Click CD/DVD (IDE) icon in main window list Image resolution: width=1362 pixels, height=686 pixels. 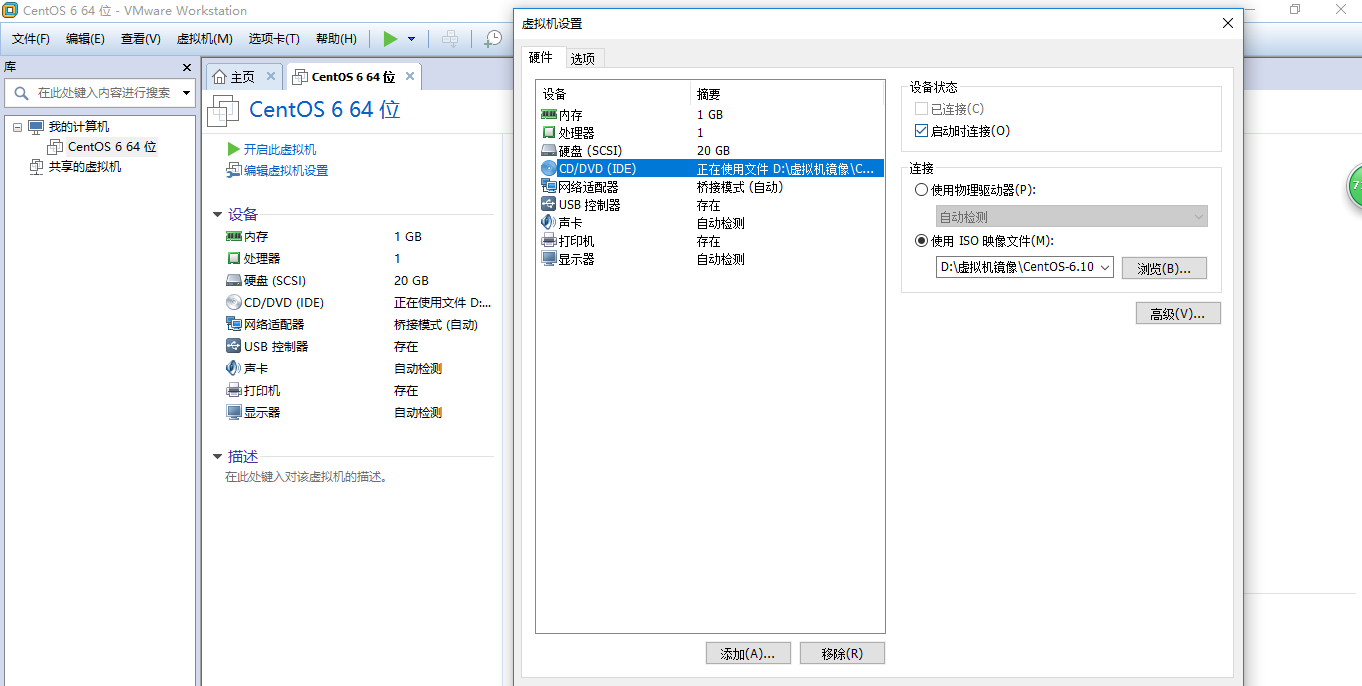coord(234,303)
